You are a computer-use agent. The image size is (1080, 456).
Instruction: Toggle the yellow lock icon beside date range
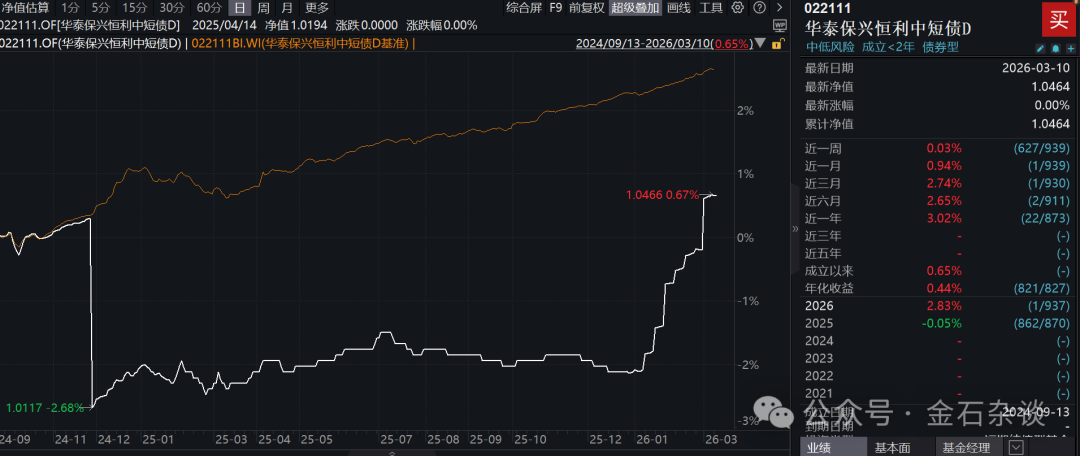(777, 44)
